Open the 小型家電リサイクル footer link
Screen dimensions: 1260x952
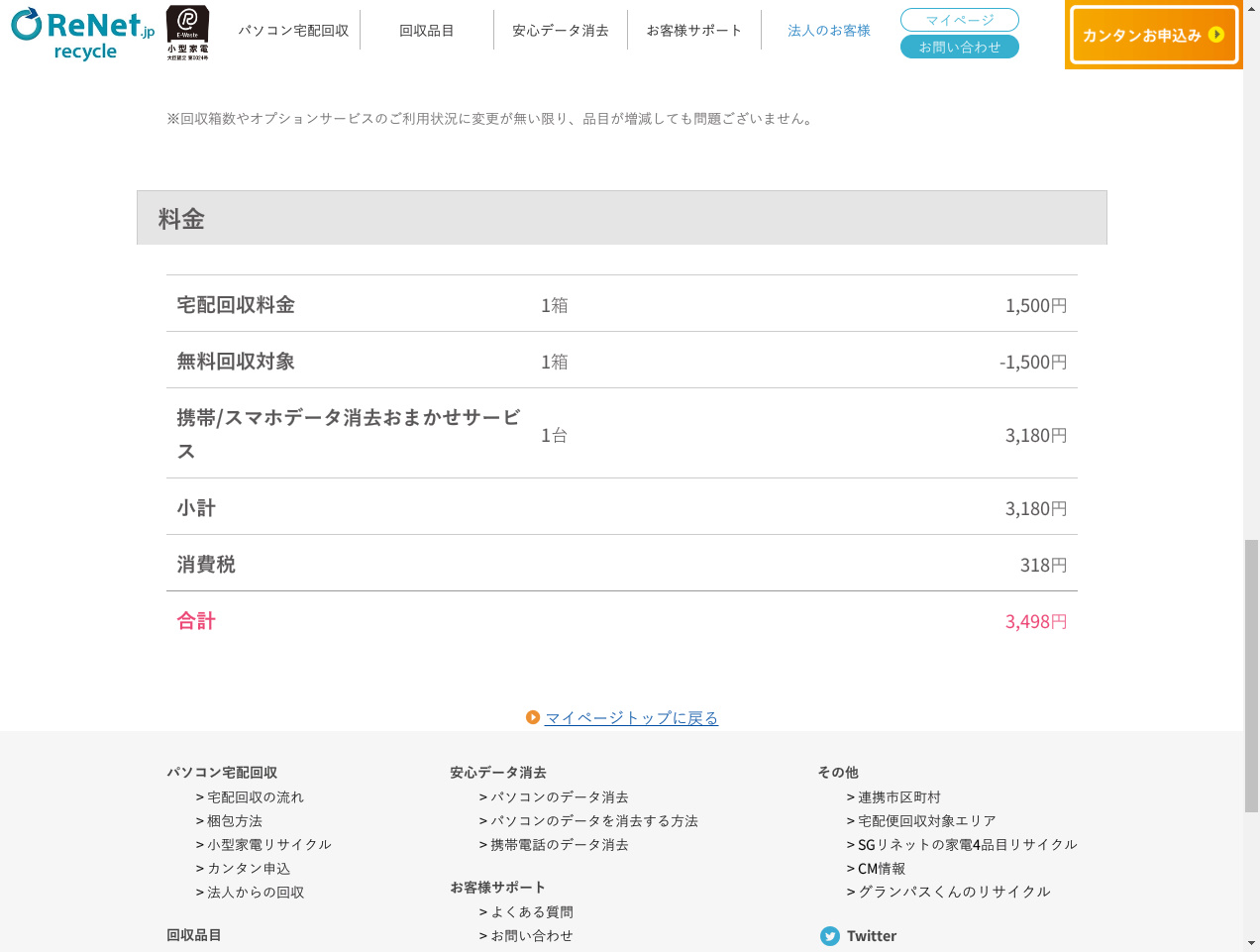269,845
